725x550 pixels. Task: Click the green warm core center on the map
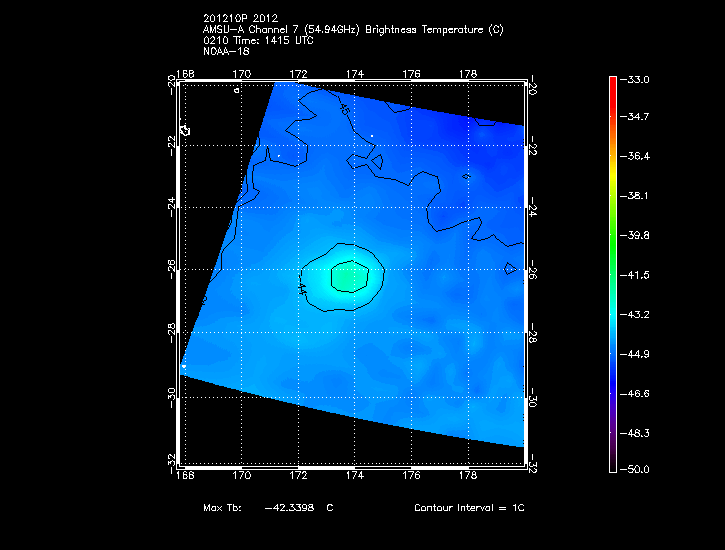click(346, 275)
